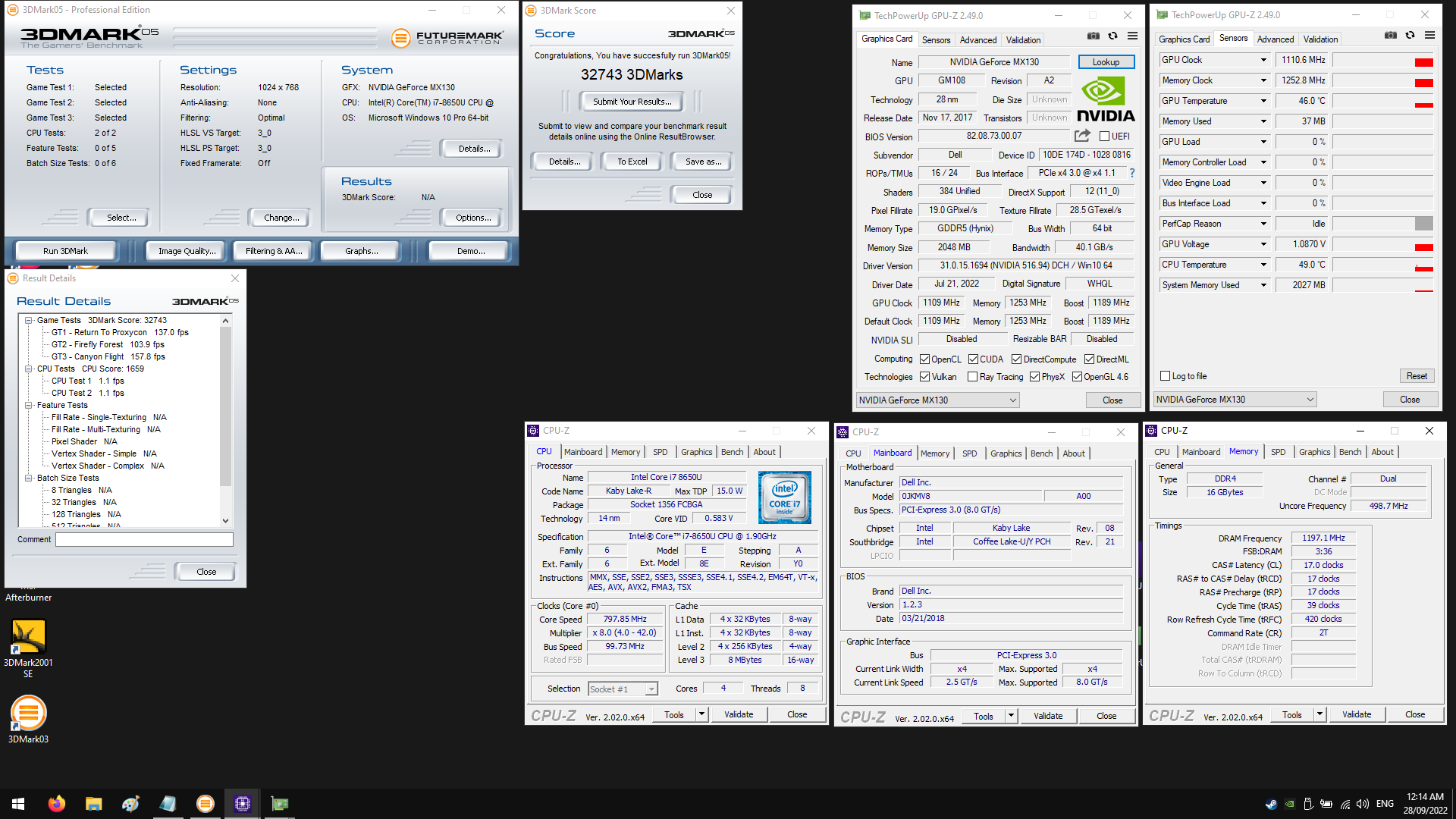Open the GPU Clock sensor dropdown
The width and height of the screenshot is (1456, 819).
1263,60
